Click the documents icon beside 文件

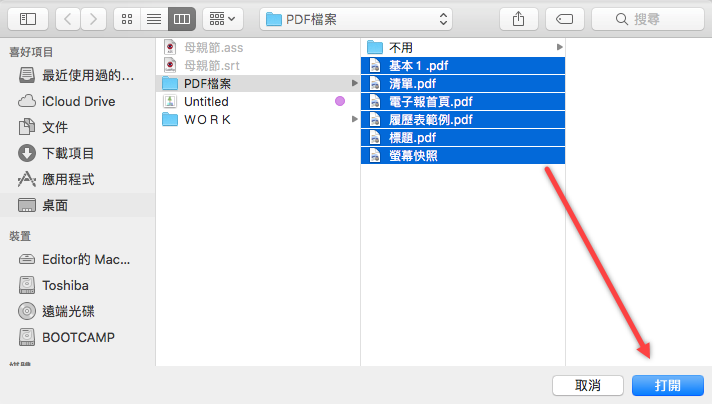click(27, 127)
